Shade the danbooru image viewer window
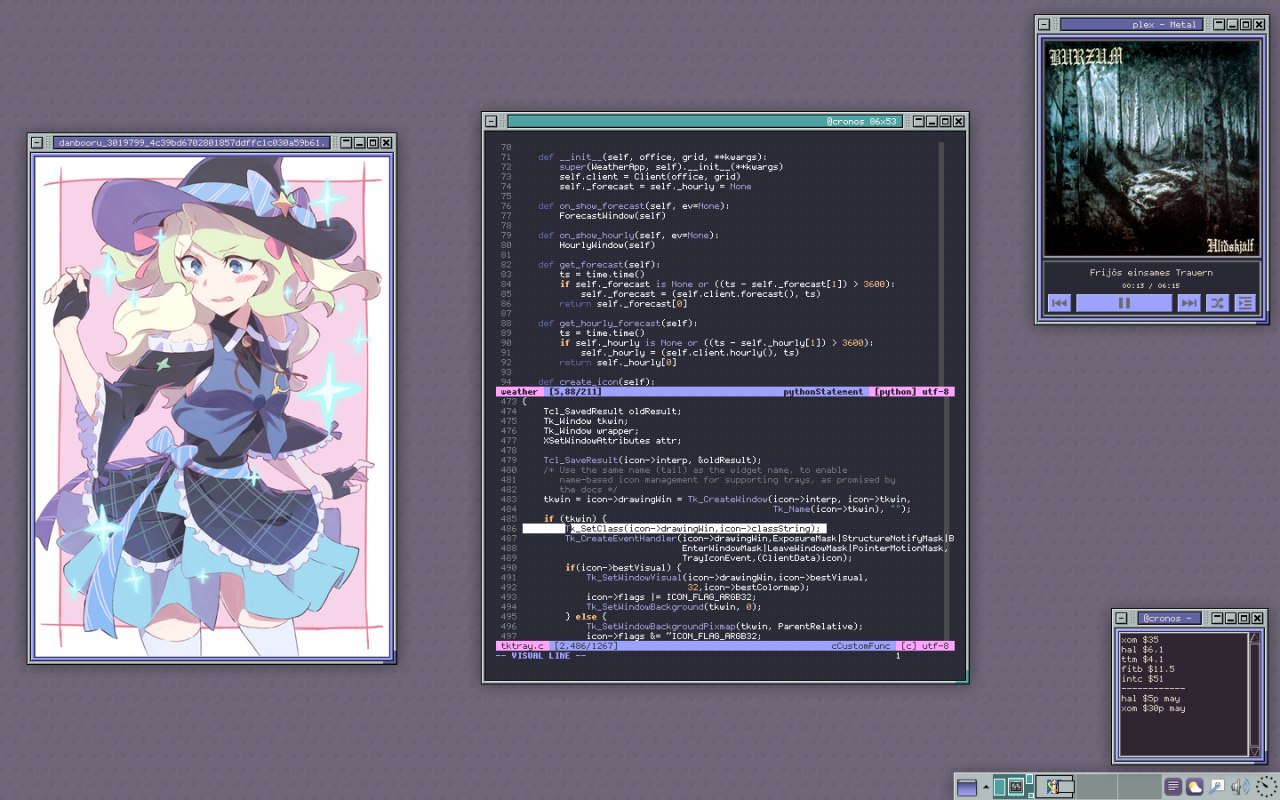Image resolution: width=1280 pixels, height=800 pixels. click(346, 143)
